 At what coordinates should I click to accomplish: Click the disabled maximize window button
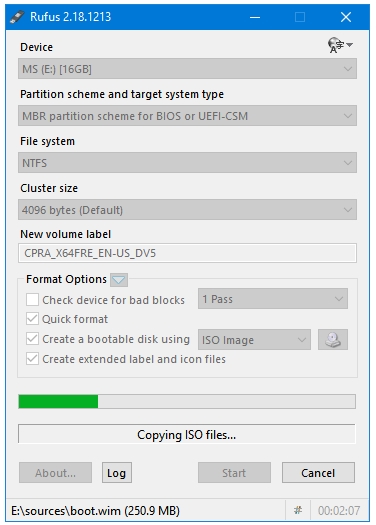click(x=300, y=17)
